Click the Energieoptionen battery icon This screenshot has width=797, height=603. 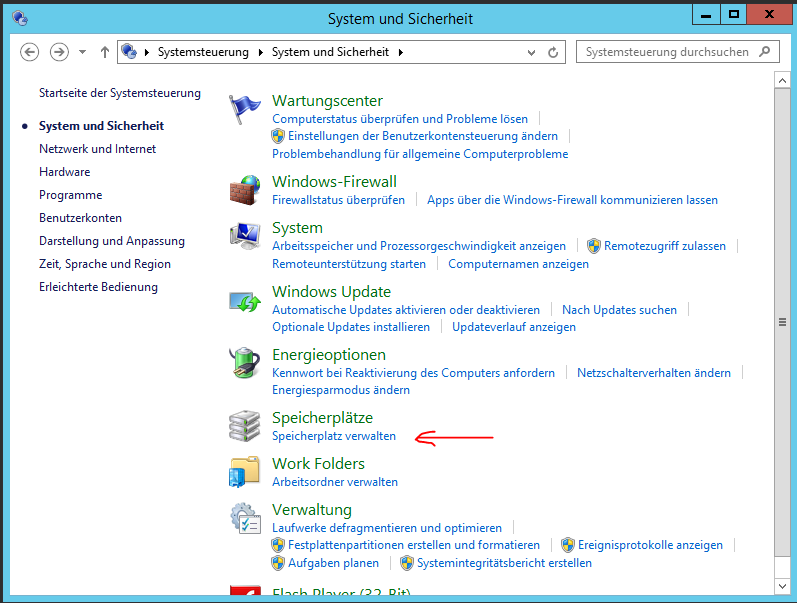244,363
